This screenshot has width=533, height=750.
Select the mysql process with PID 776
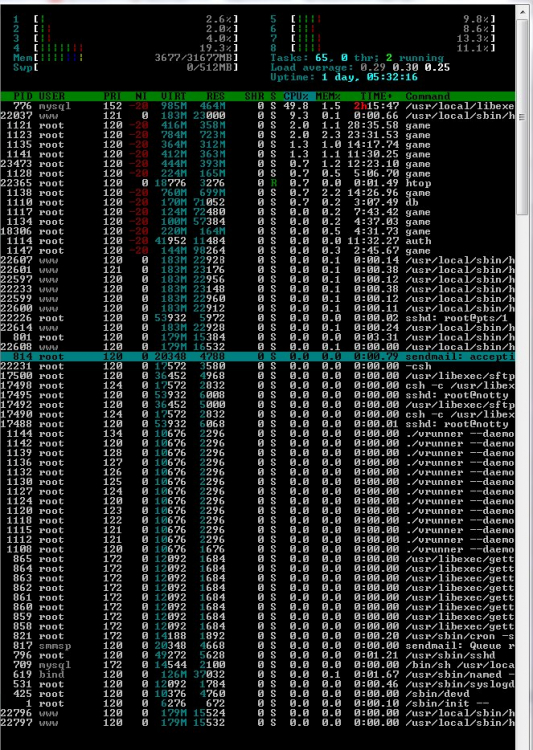257,106
